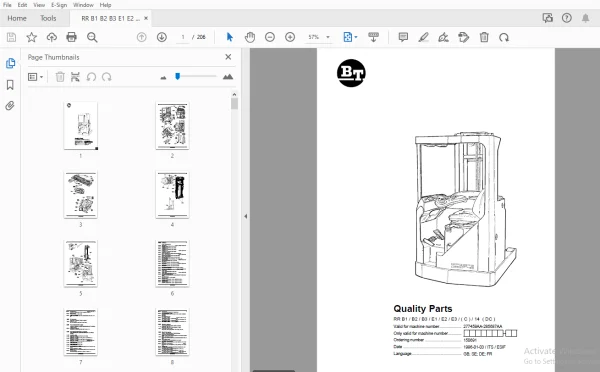Enlarge thumbnail size large mountain icon

point(228,77)
